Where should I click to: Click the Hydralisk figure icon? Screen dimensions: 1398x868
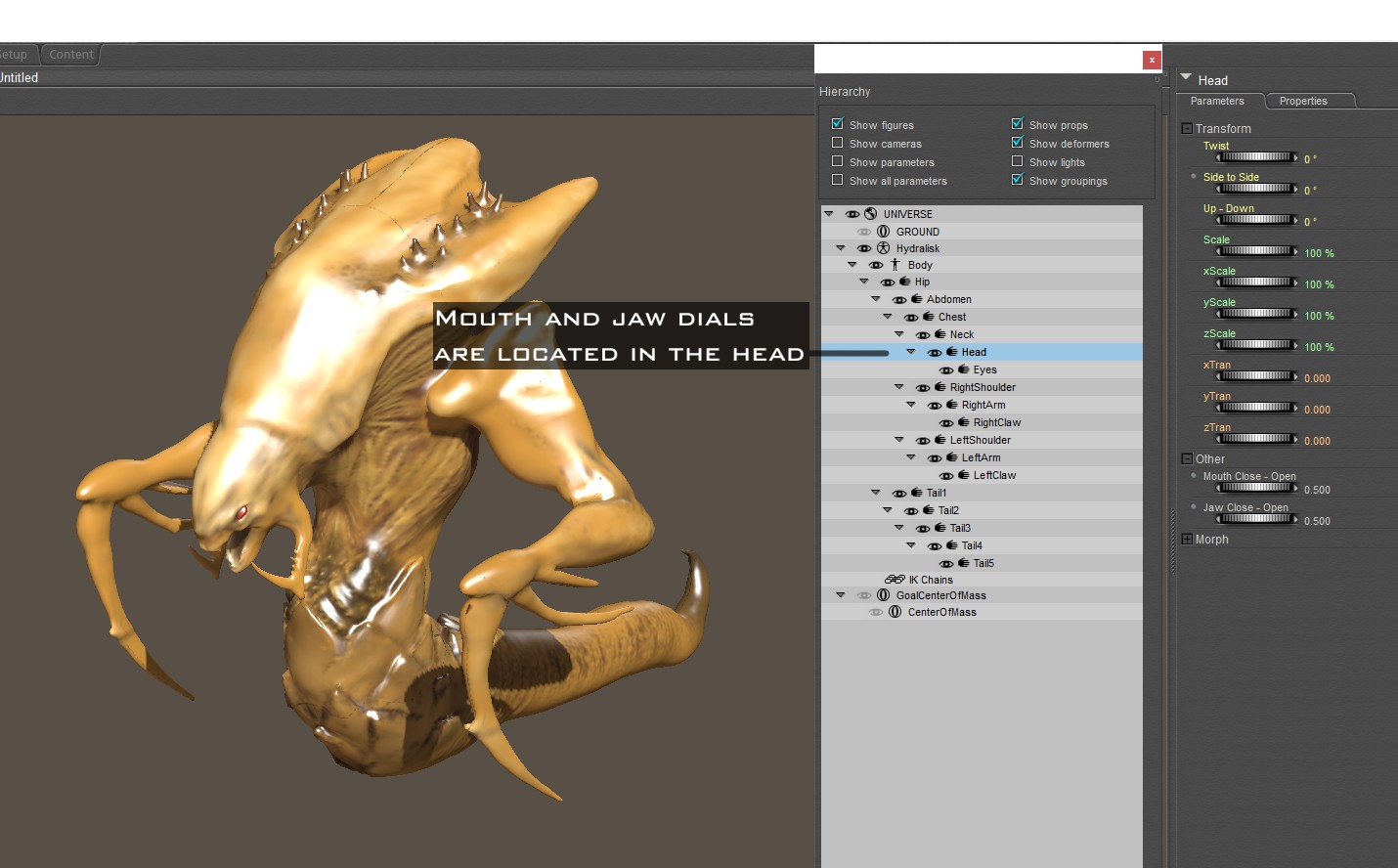[883, 248]
